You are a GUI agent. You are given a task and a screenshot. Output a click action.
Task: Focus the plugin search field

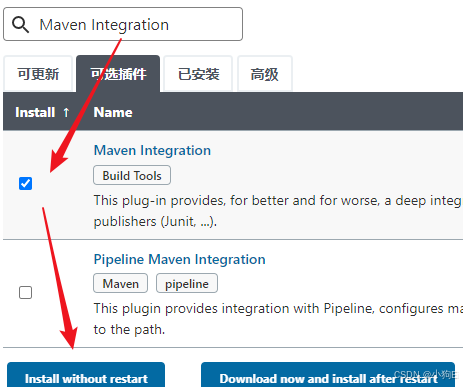123,24
